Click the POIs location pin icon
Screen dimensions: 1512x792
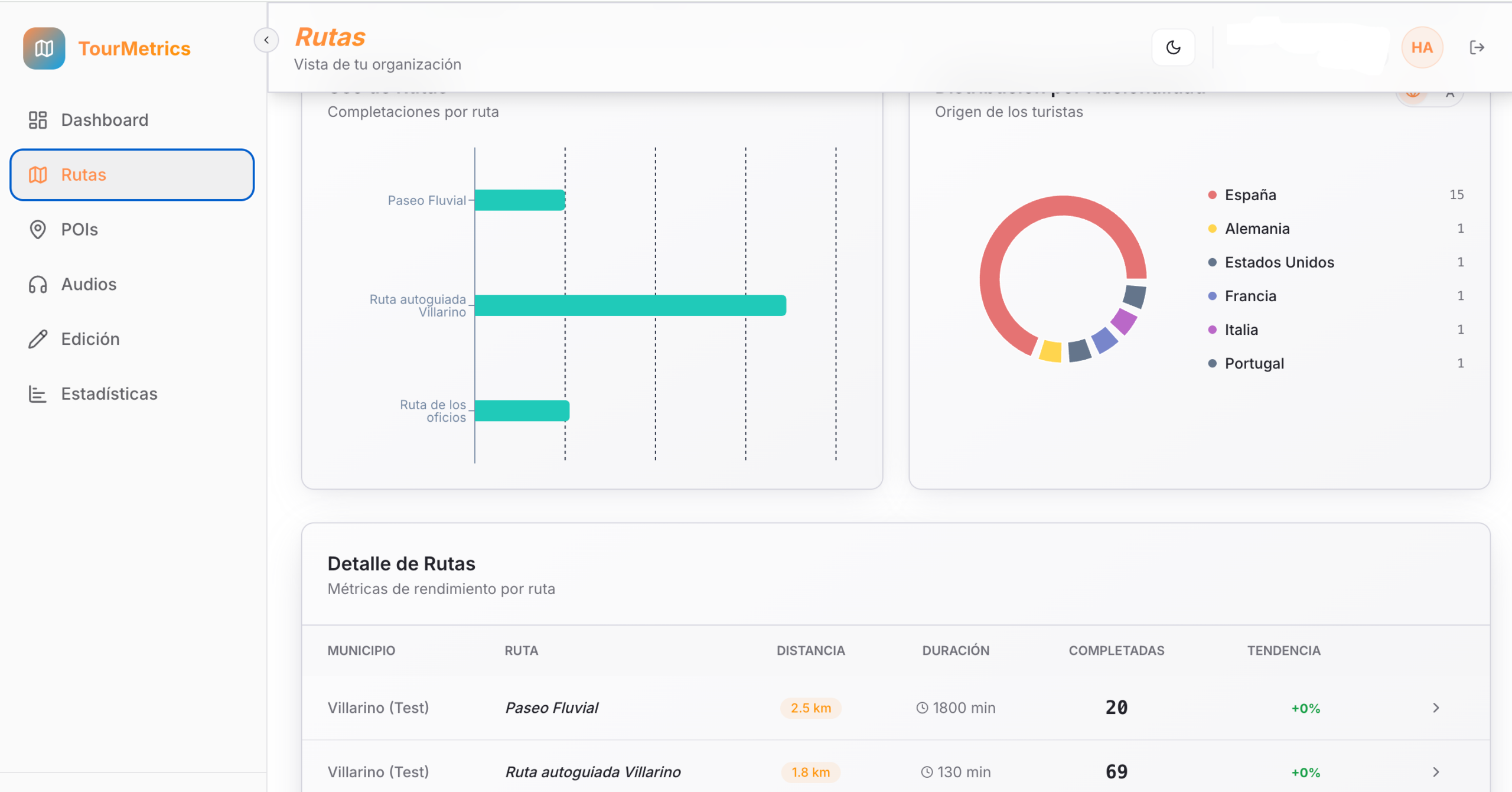(x=38, y=229)
